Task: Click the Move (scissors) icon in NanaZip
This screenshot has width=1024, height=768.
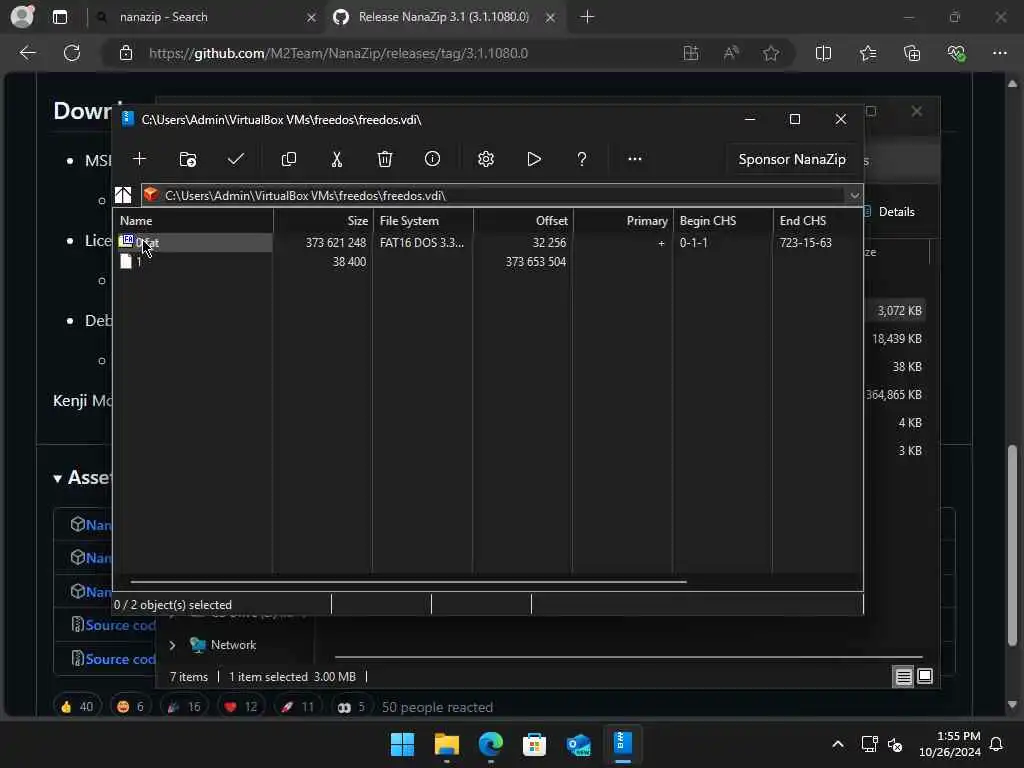Action: [x=337, y=159]
